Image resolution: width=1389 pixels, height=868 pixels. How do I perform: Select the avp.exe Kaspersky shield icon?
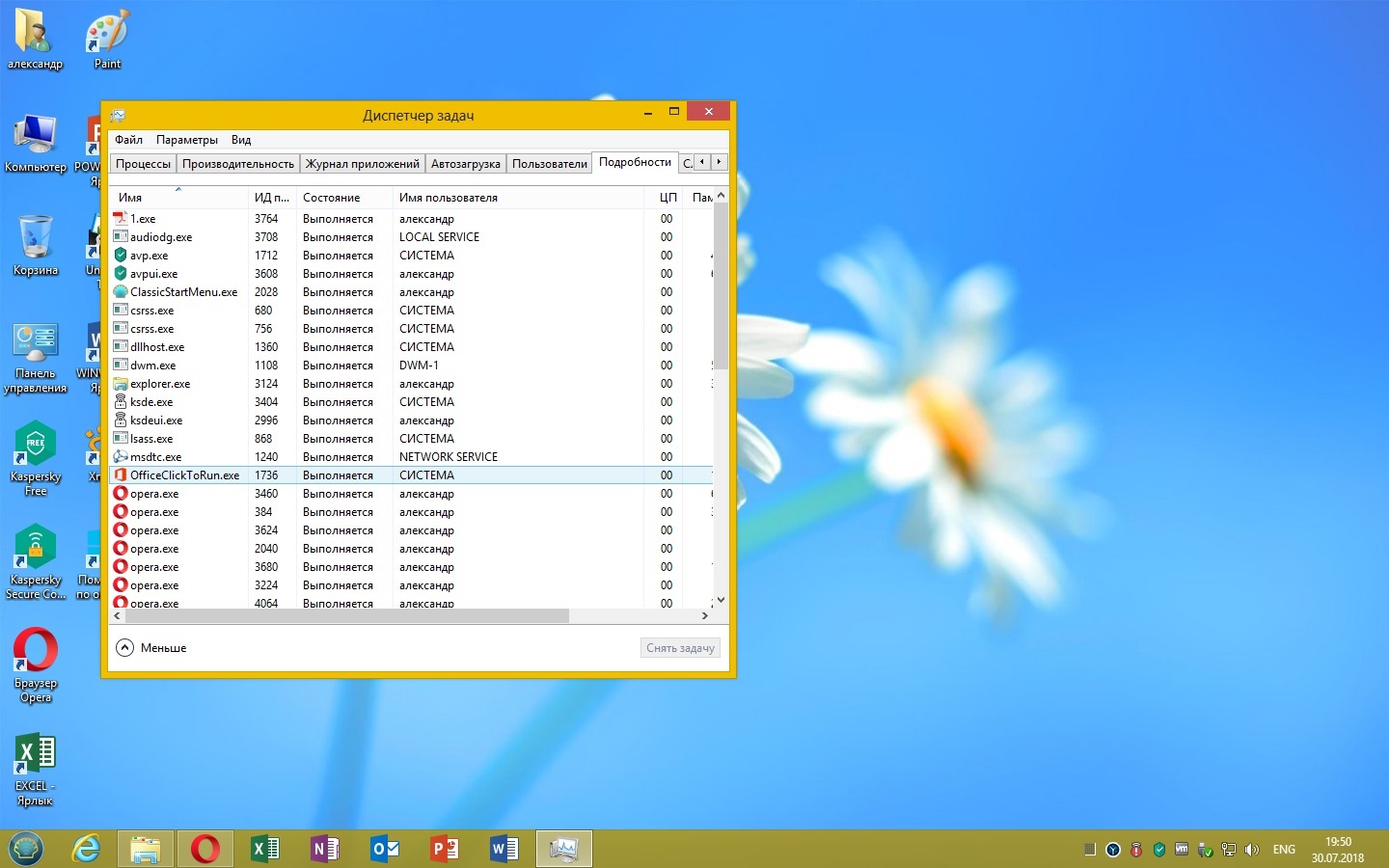tap(120, 256)
